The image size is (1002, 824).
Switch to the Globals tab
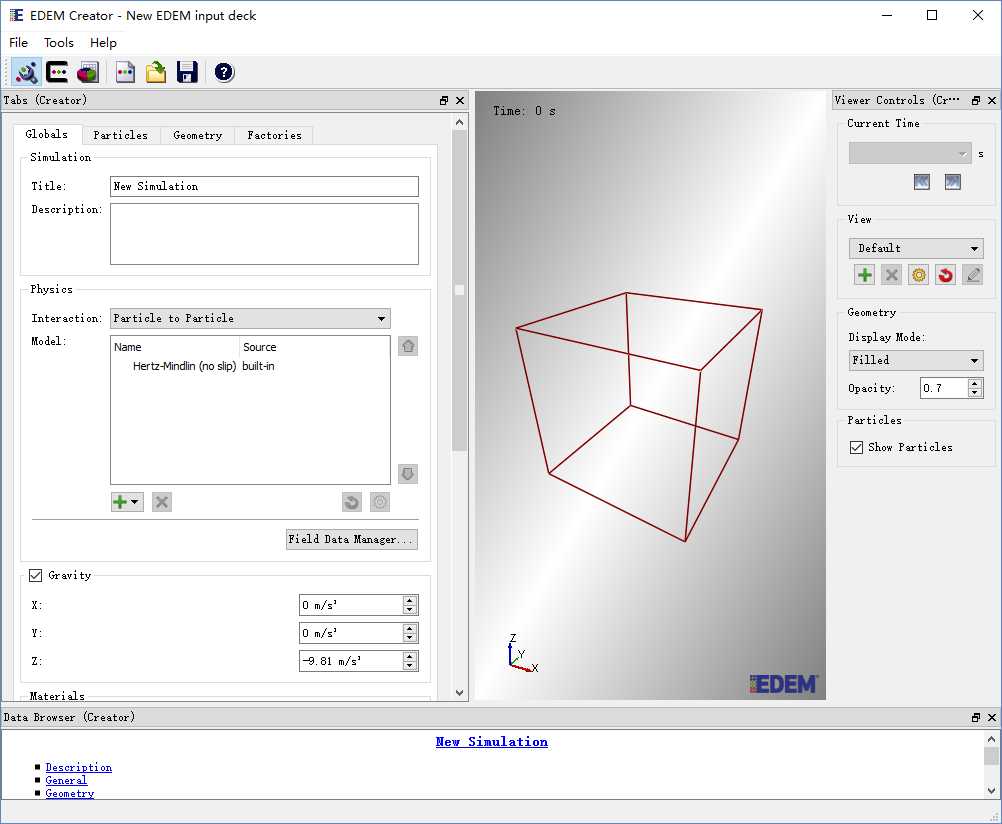pyautogui.click(x=47, y=134)
